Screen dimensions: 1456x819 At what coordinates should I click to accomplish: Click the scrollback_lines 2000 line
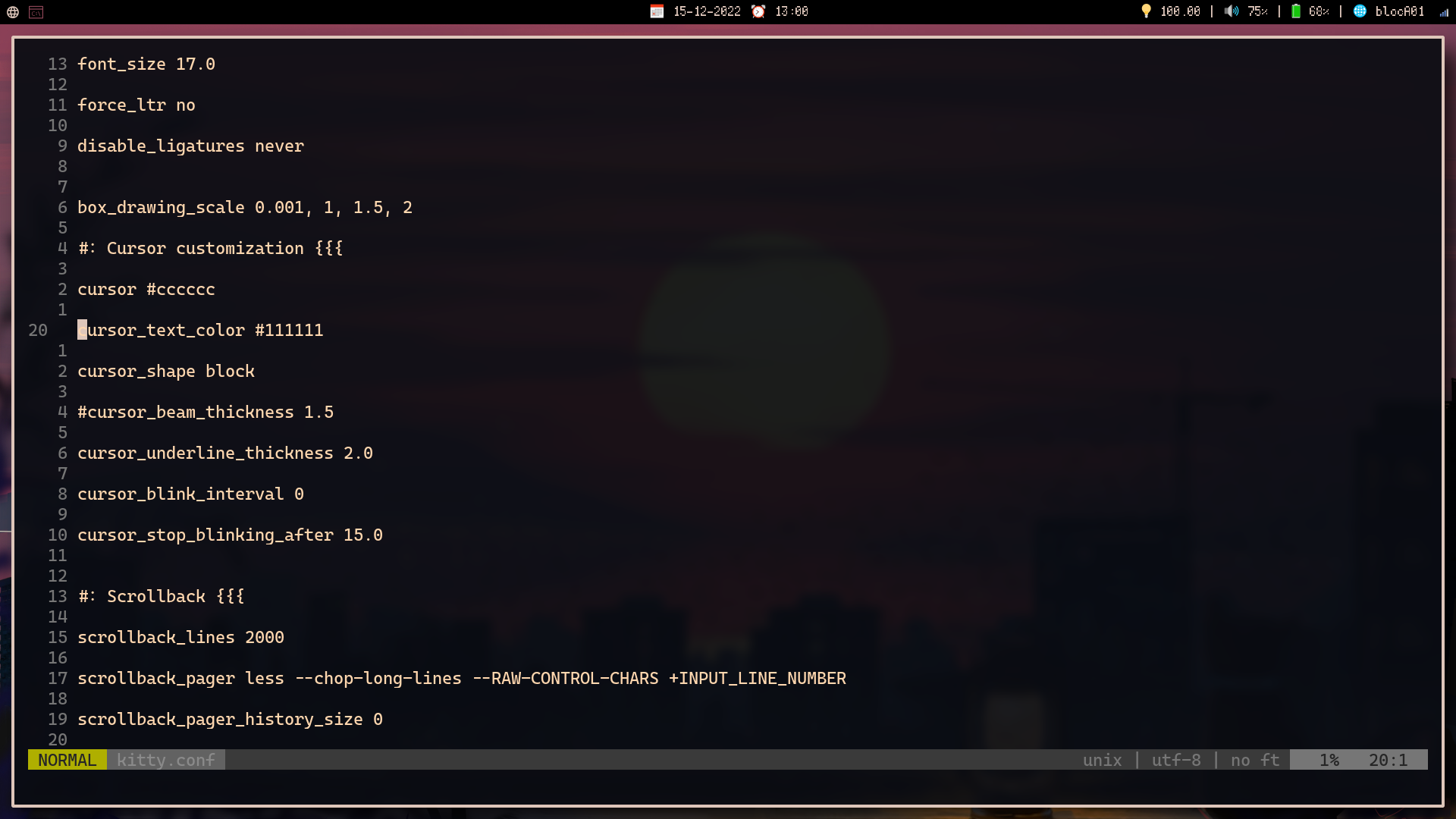(x=180, y=637)
